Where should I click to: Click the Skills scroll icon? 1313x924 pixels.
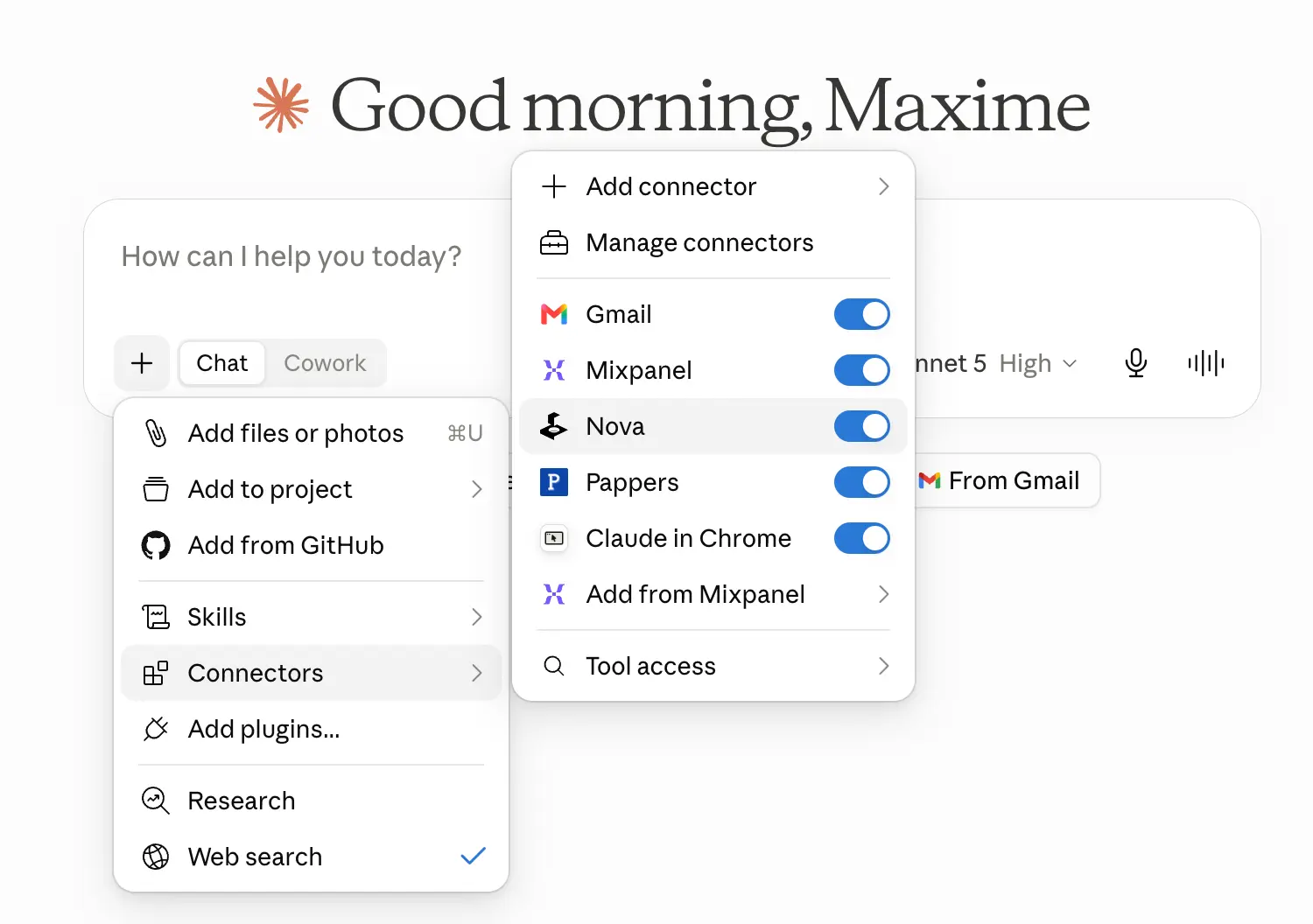click(156, 617)
